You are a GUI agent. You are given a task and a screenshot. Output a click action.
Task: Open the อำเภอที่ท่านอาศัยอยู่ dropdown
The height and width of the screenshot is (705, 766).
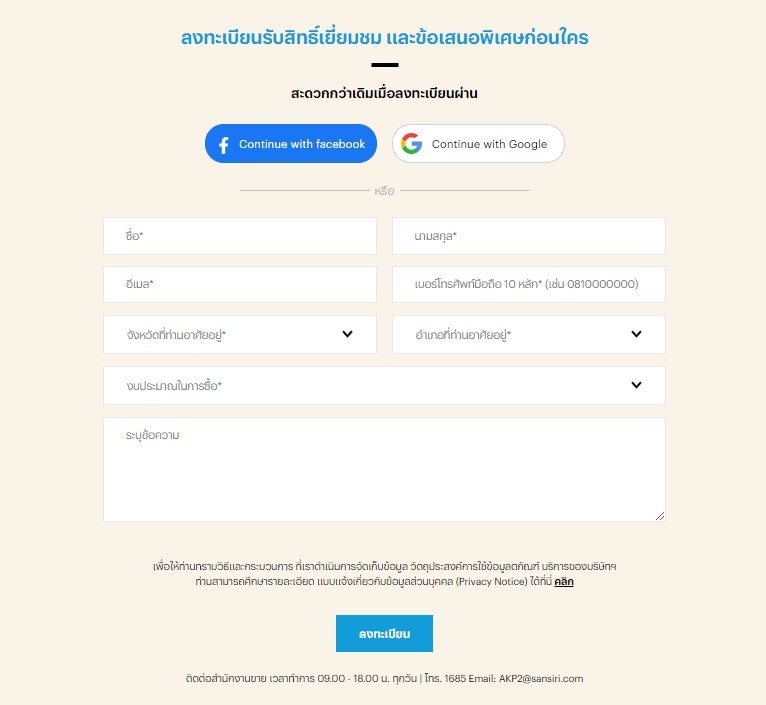(529, 335)
